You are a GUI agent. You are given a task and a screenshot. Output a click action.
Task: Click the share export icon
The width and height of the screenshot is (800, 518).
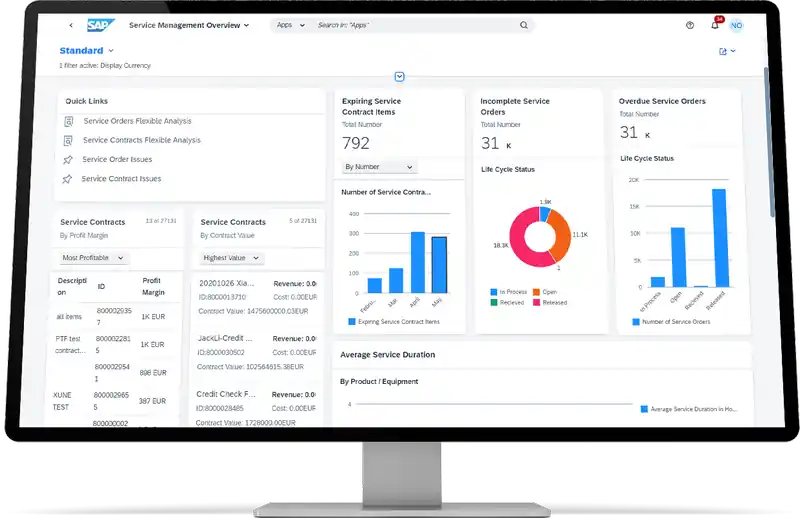[x=723, y=51]
